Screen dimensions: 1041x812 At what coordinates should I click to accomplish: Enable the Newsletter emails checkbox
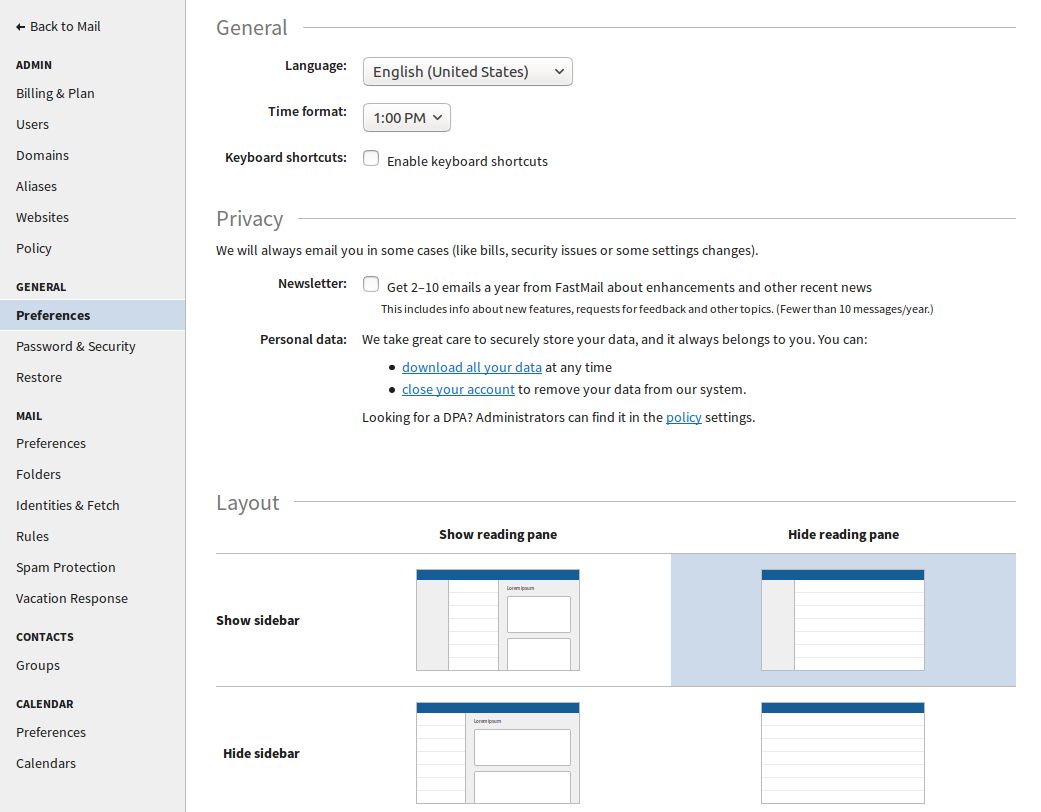pos(371,284)
